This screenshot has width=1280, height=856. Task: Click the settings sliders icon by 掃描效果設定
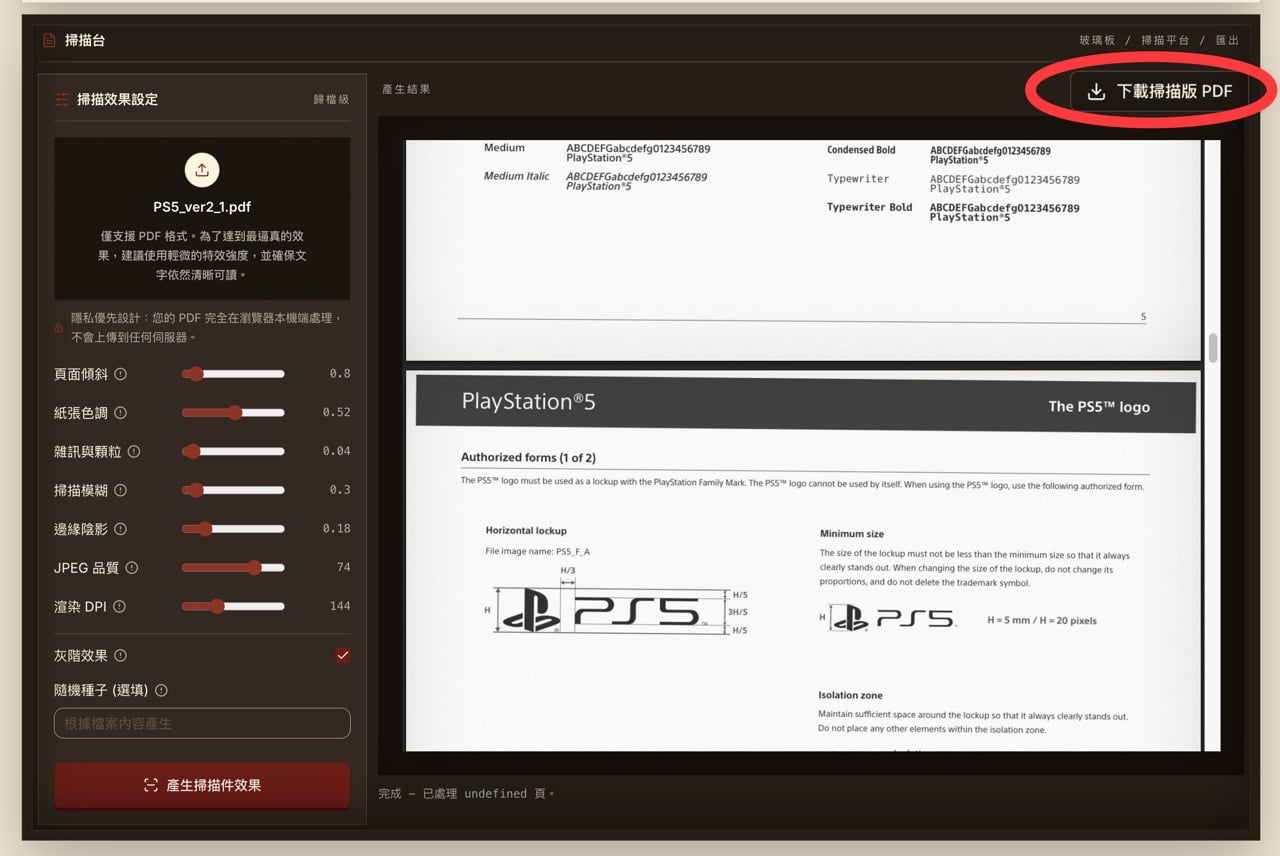62,99
